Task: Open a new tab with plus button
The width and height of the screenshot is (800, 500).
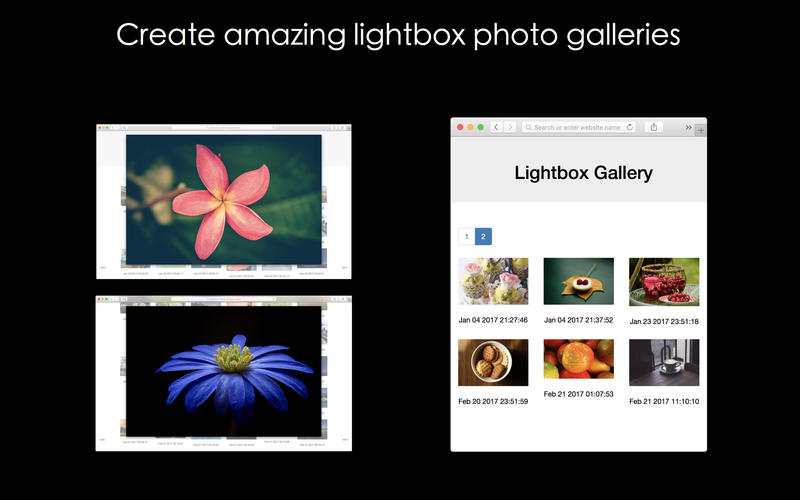Action: [x=700, y=131]
